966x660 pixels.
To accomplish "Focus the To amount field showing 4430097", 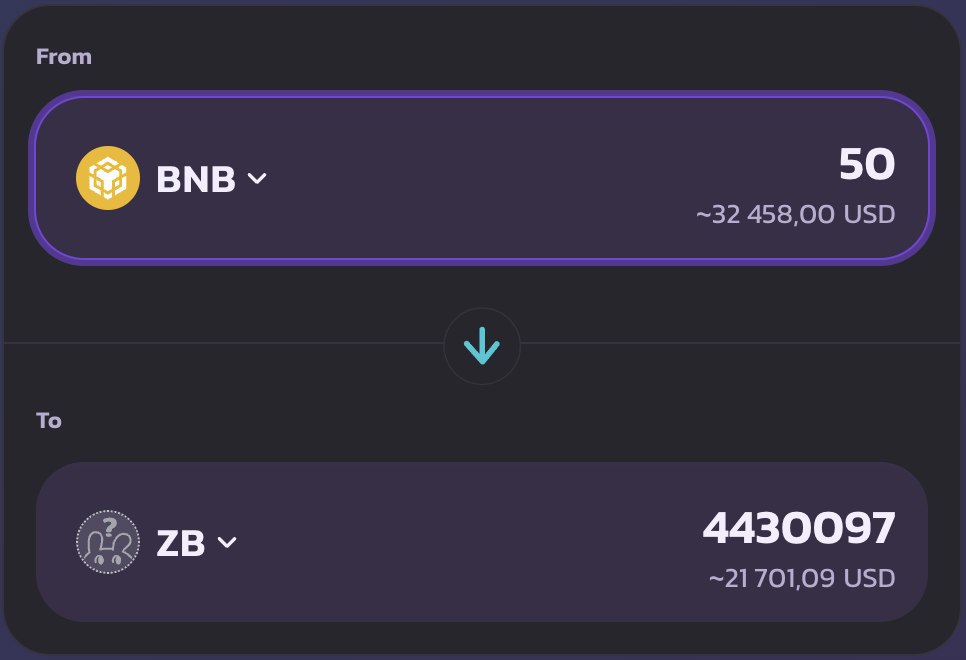I will (799, 528).
